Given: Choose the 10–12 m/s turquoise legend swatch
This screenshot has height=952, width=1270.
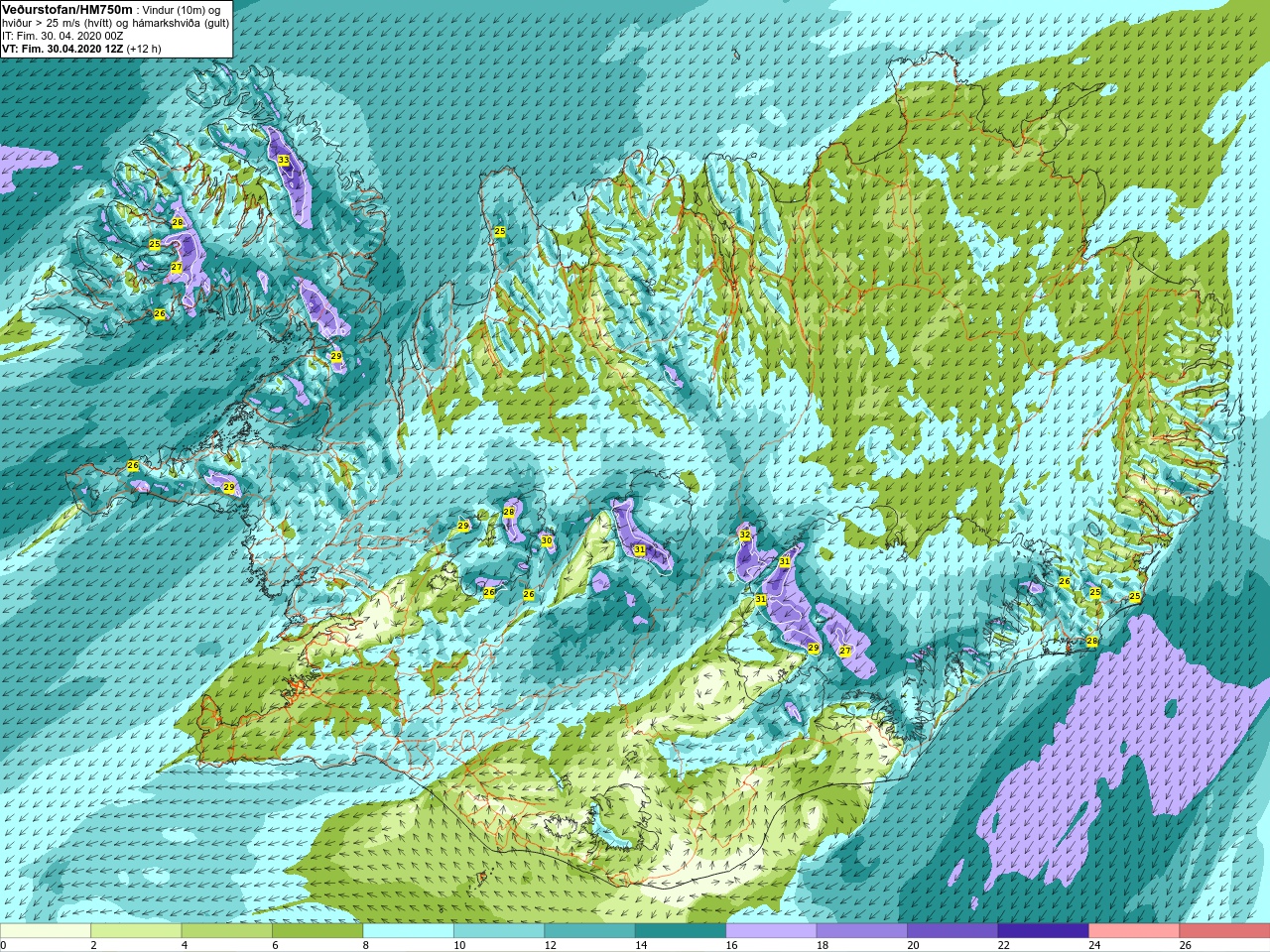Looking at the screenshot, I should pyautogui.click(x=498, y=931).
